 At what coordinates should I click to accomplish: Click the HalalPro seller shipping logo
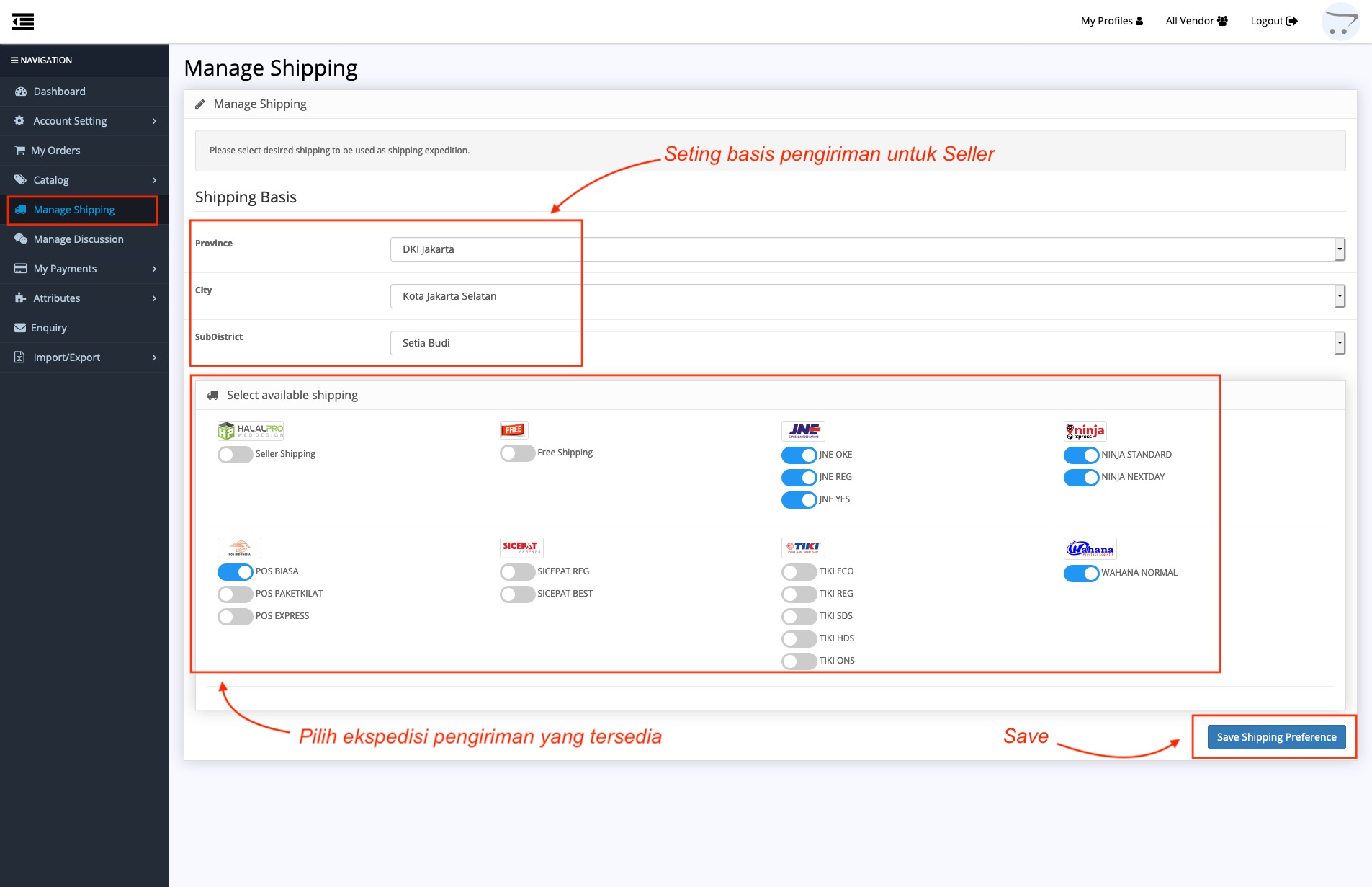(x=251, y=431)
